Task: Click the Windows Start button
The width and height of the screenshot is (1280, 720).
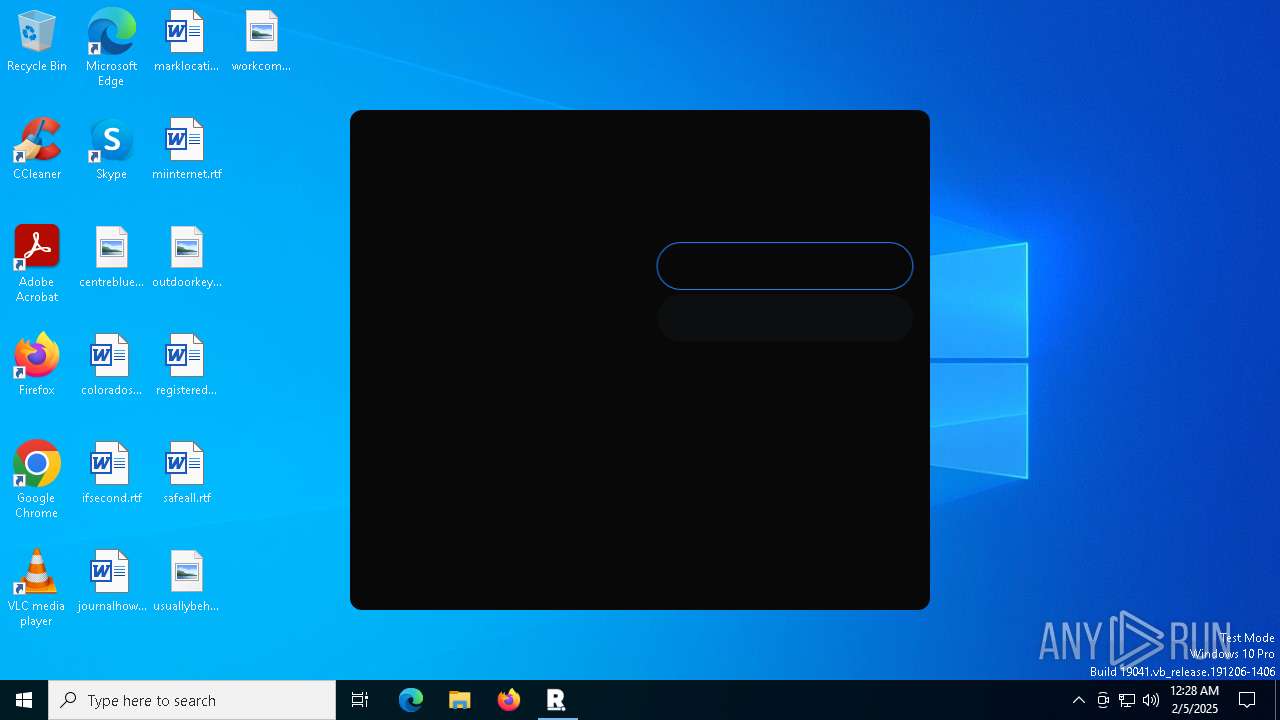Action: click(24, 700)
